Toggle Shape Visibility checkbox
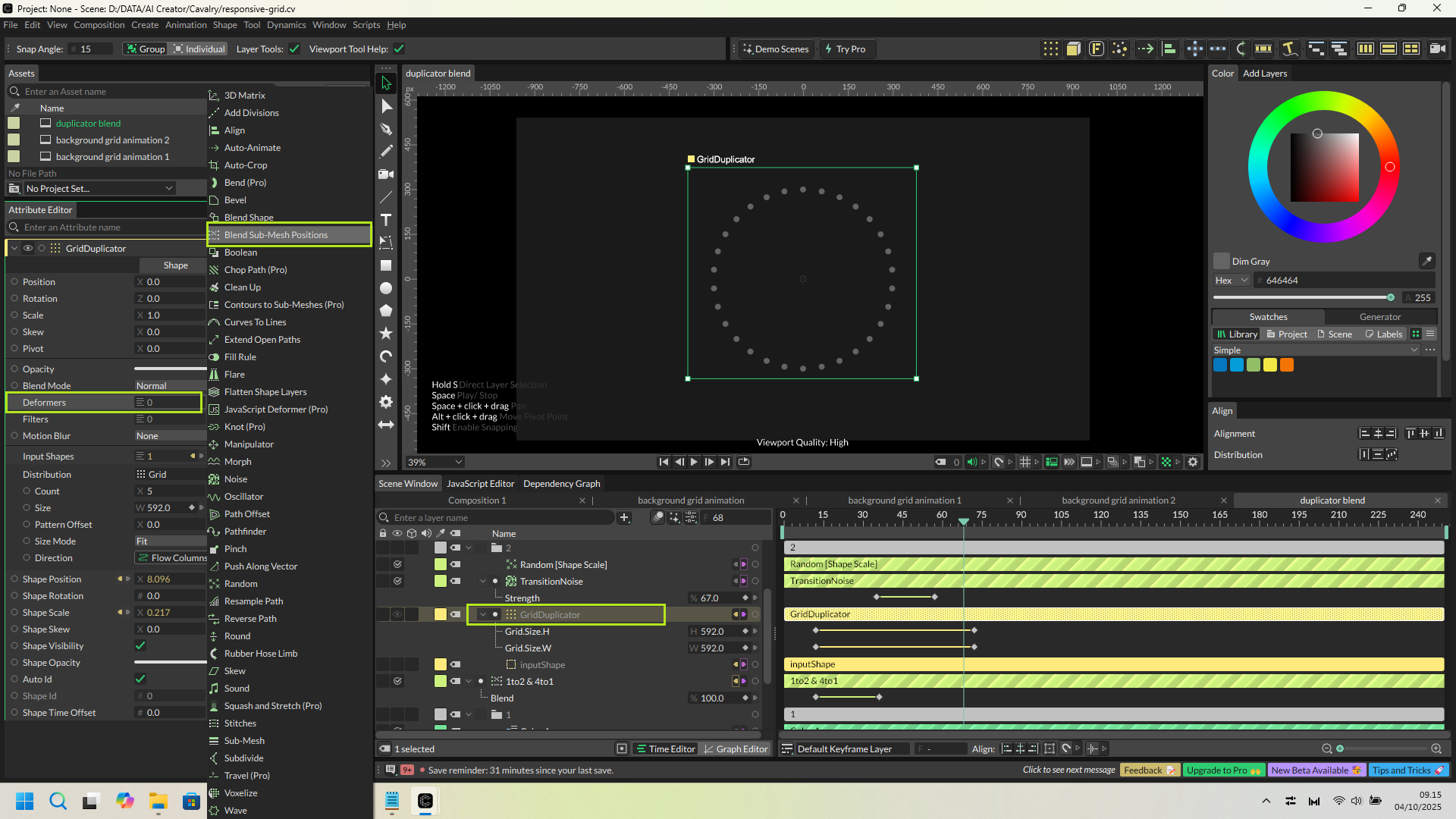 pos(140,646)
